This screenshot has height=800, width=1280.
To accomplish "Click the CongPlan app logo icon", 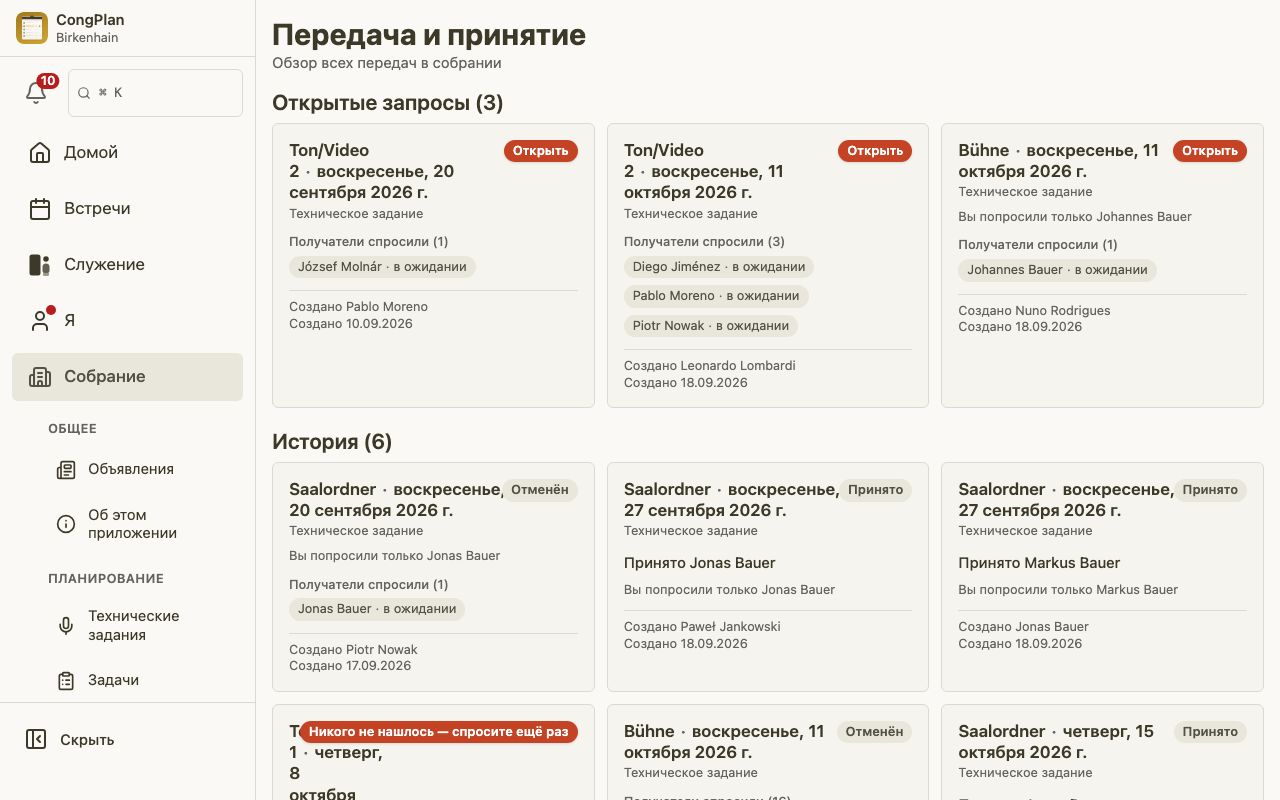I will [x=32, y=28].
